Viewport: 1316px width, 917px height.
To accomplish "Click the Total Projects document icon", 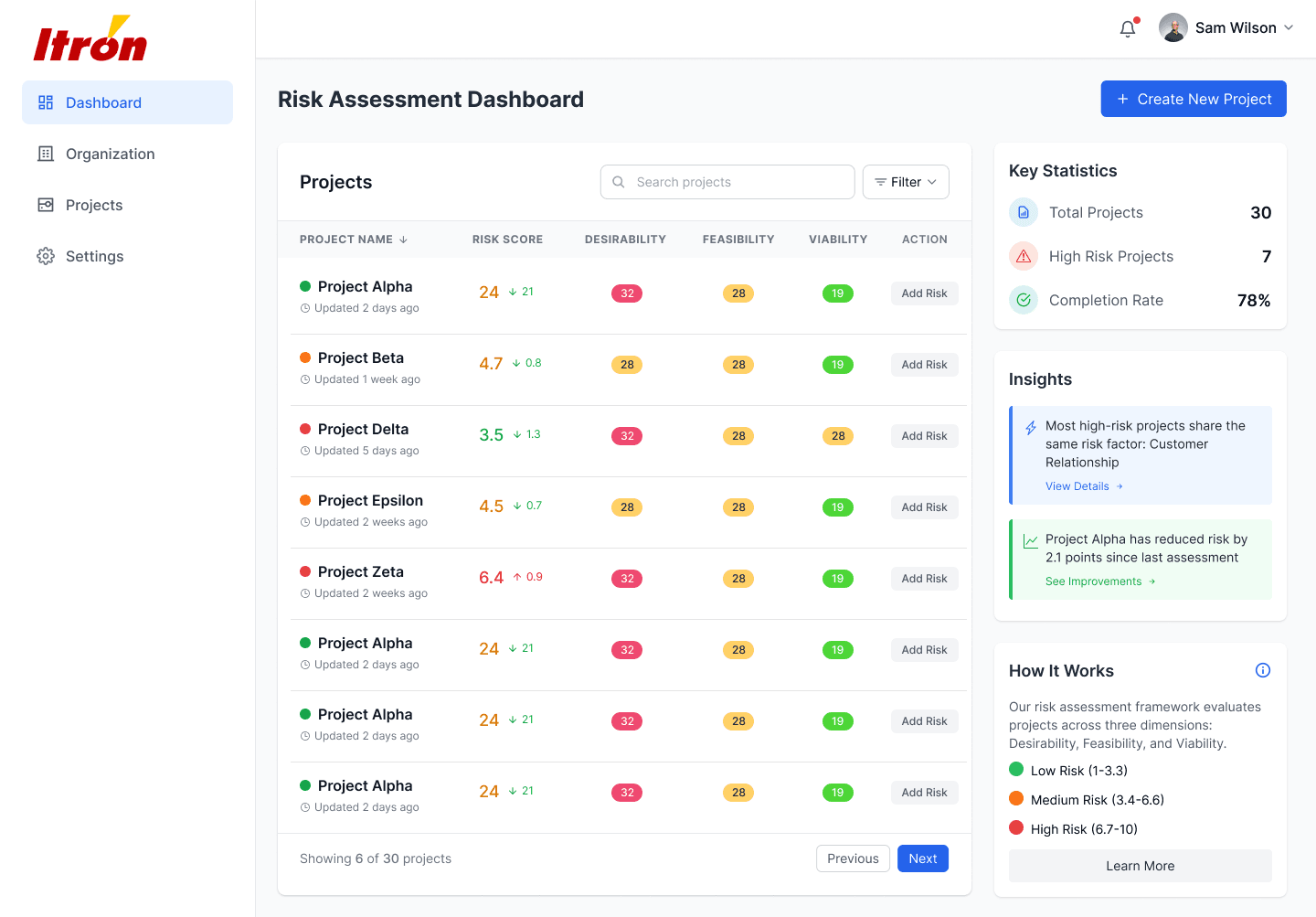I will [1024, 212].
